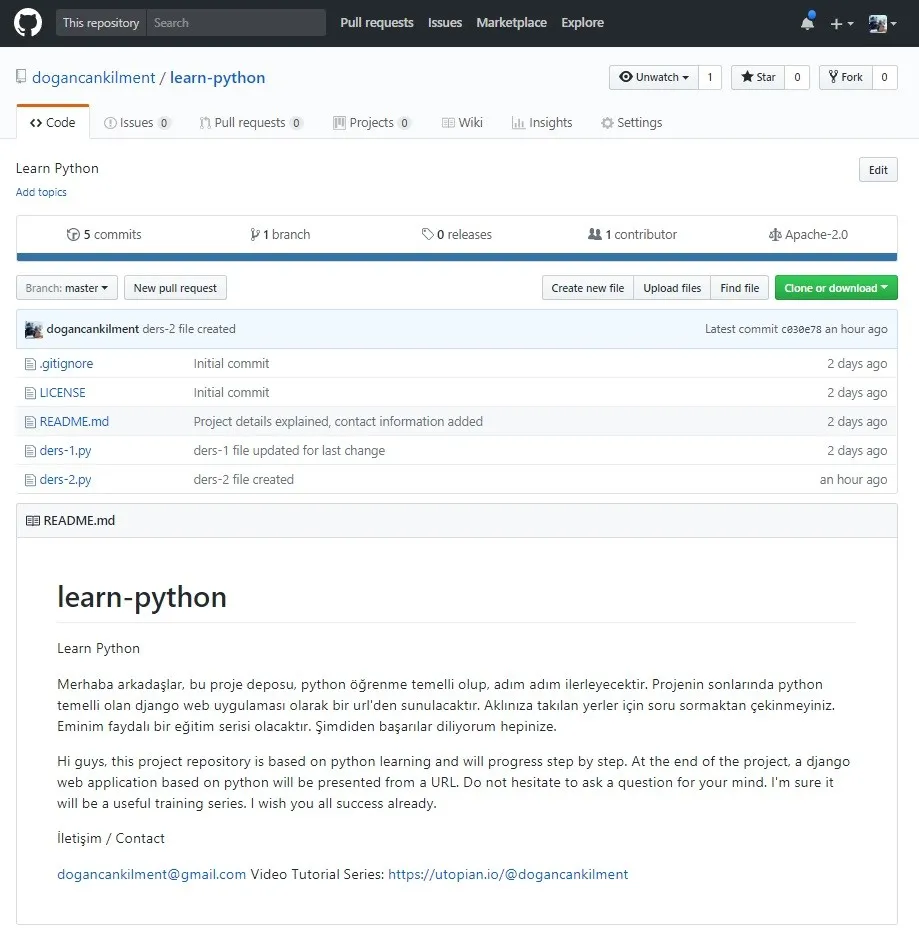Open the stargazers count next to Star
Viewport: 919px width, 939px height.
[797, 77]
